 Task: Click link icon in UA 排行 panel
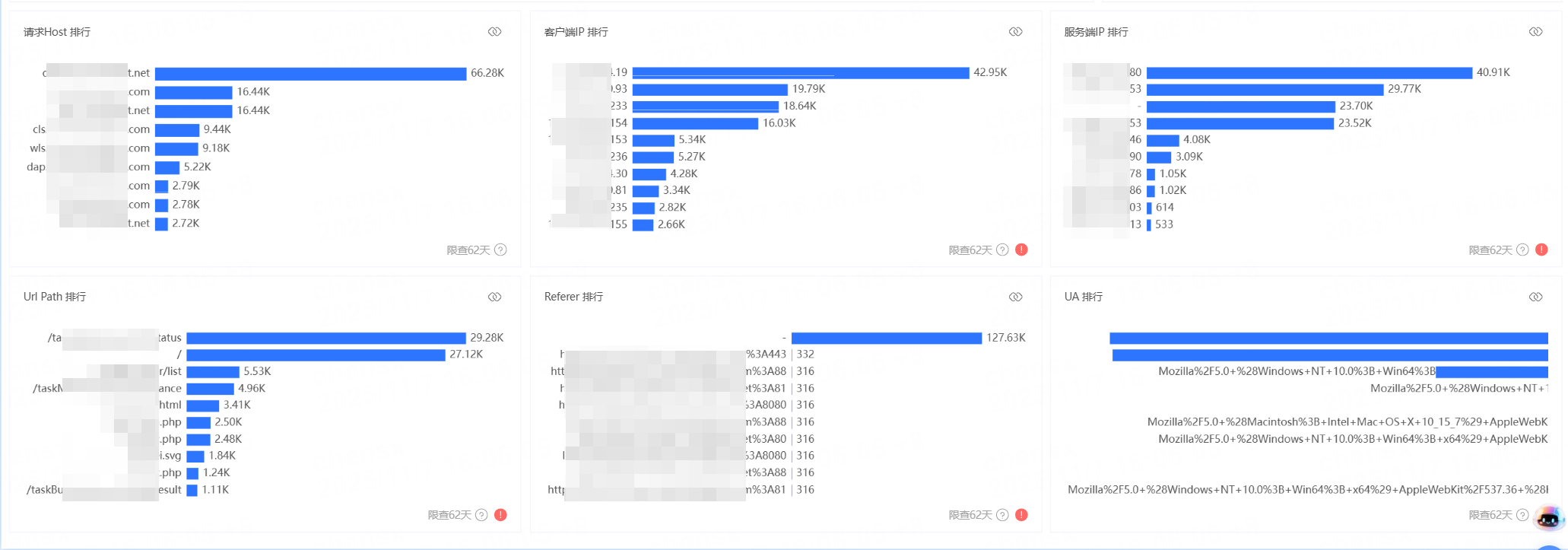(x=1535, y=297)
